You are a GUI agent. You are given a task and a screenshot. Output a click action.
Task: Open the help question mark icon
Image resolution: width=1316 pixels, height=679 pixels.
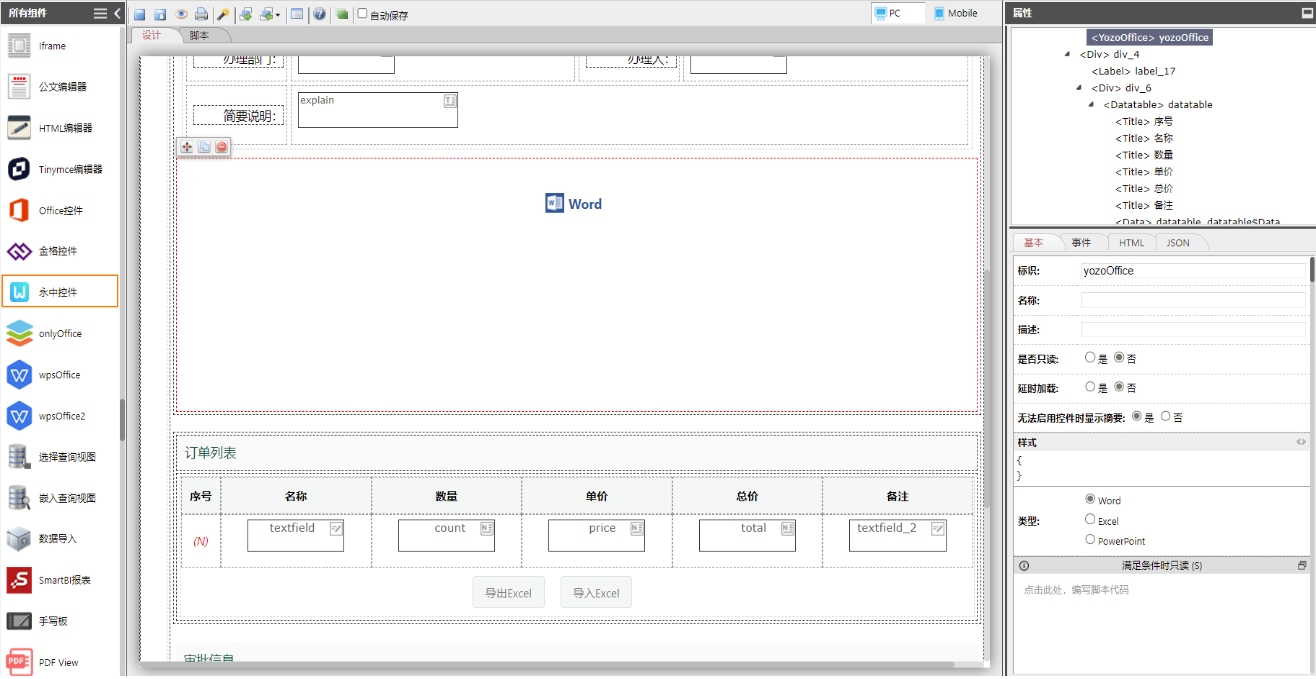click(319, 15)
